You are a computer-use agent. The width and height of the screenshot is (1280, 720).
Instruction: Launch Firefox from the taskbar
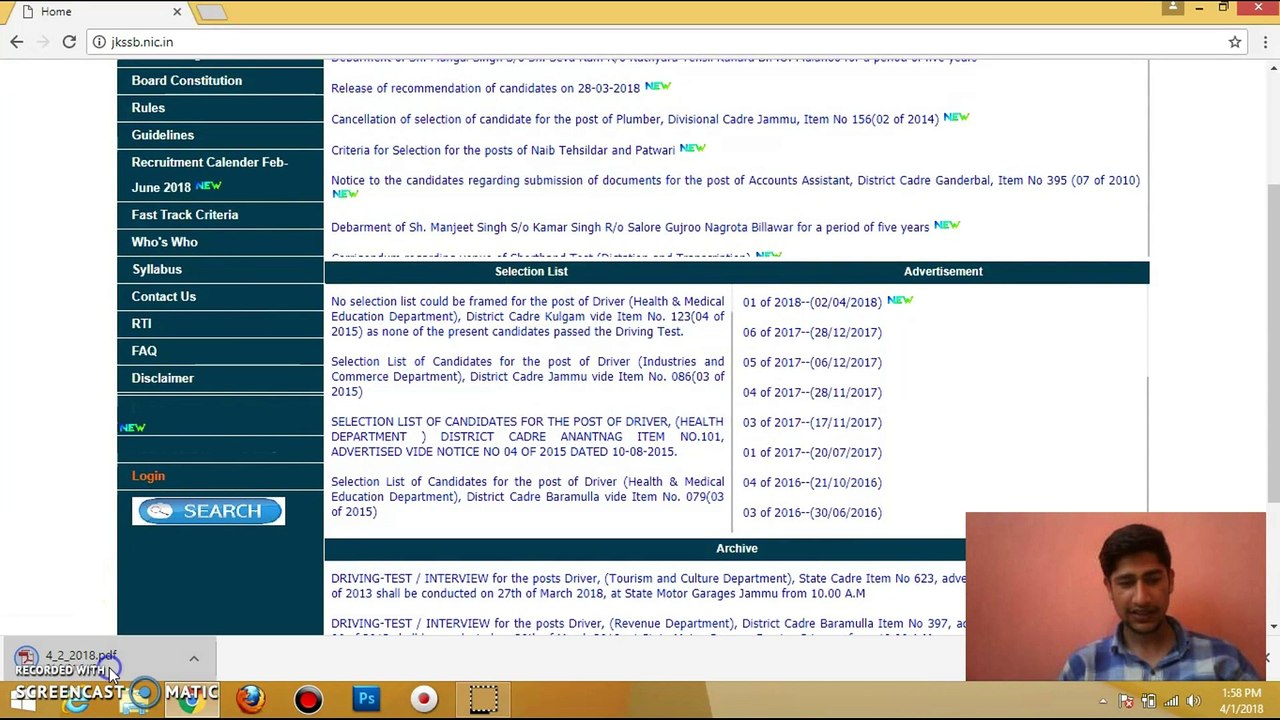pos(250,699)
